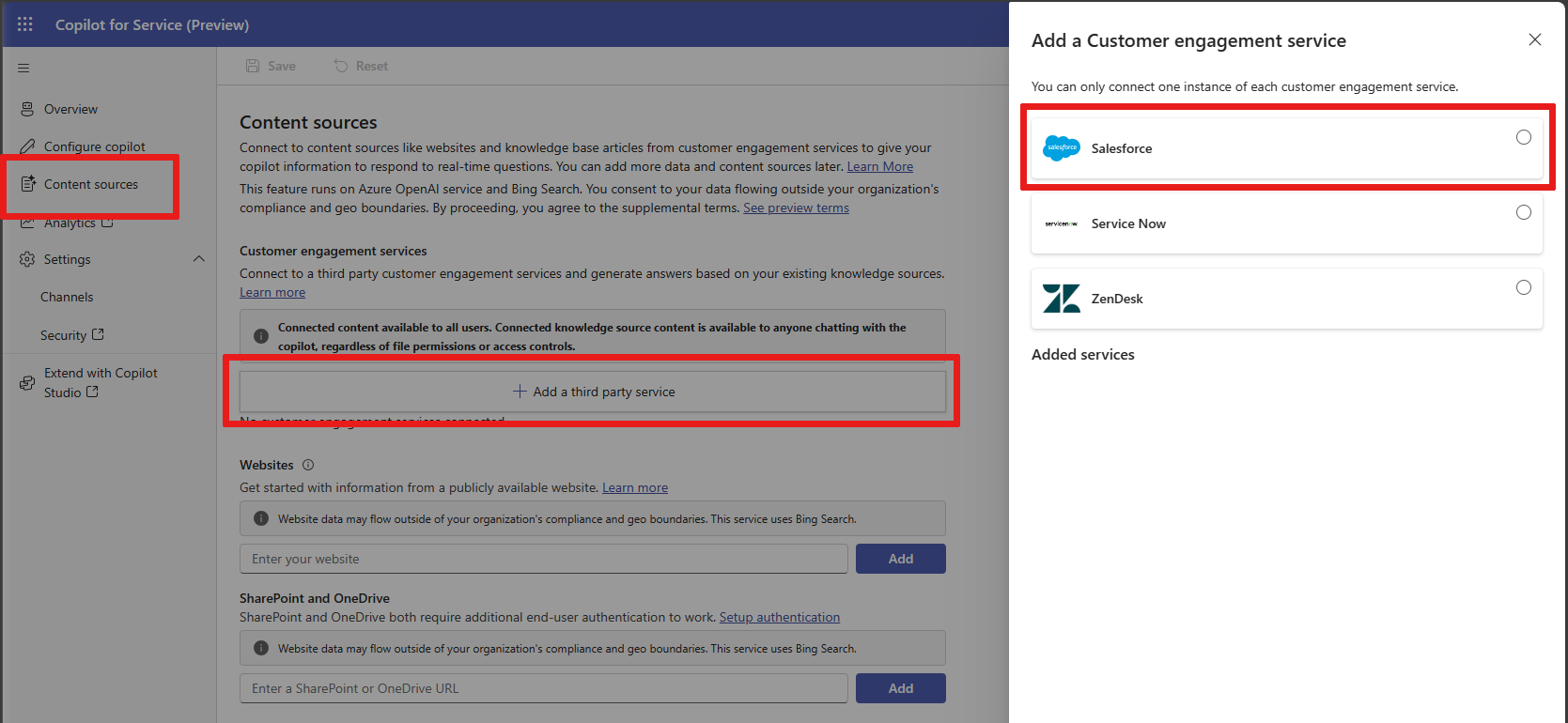Click the Copilot Studio external link icon

92,392
